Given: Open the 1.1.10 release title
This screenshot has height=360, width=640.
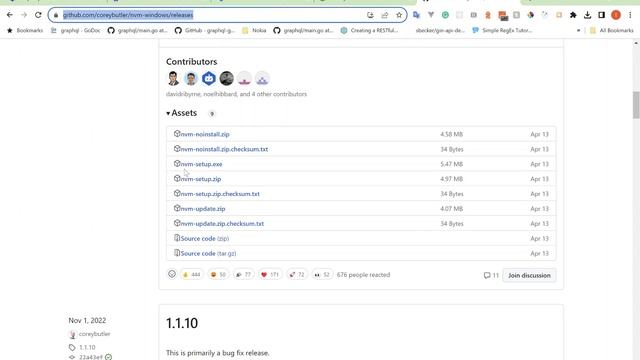Looking at the screenshot, I should point(182,323).
